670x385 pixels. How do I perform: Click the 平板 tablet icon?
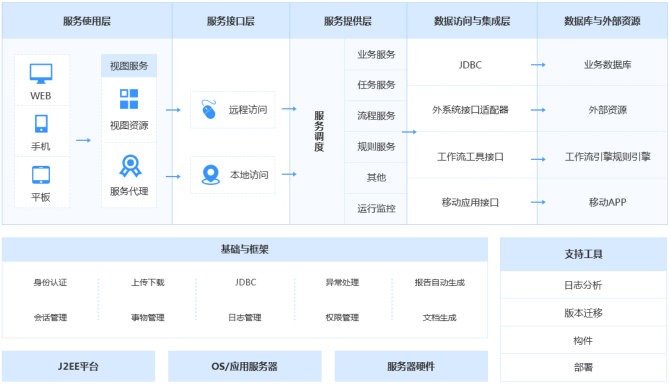[41, 175]
